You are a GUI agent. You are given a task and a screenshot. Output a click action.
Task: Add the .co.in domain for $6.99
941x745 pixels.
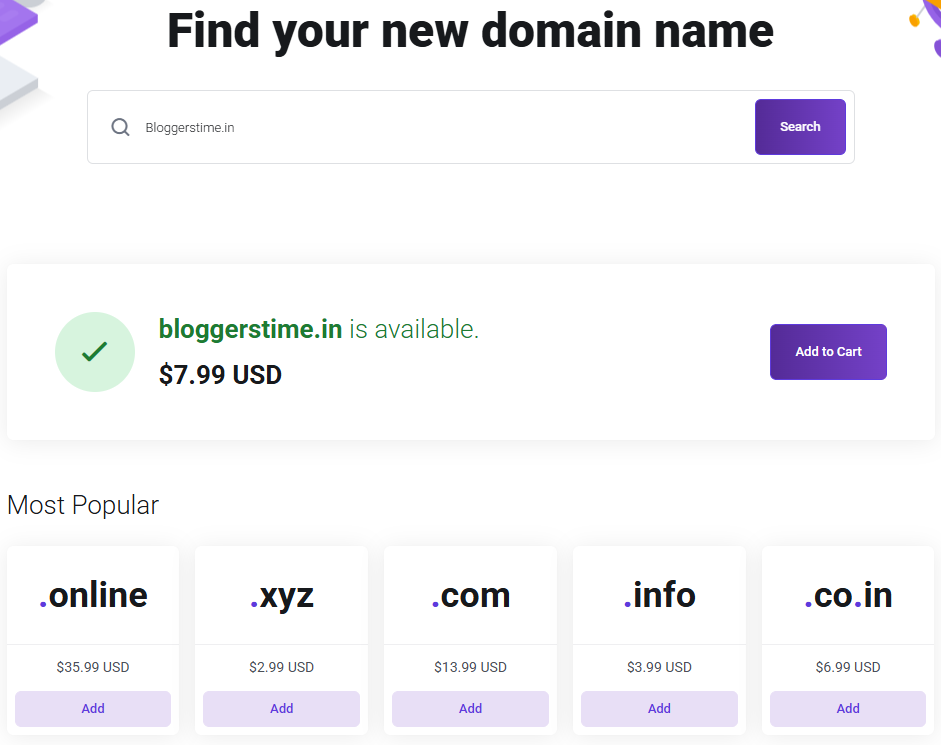(x=847, y=708)
